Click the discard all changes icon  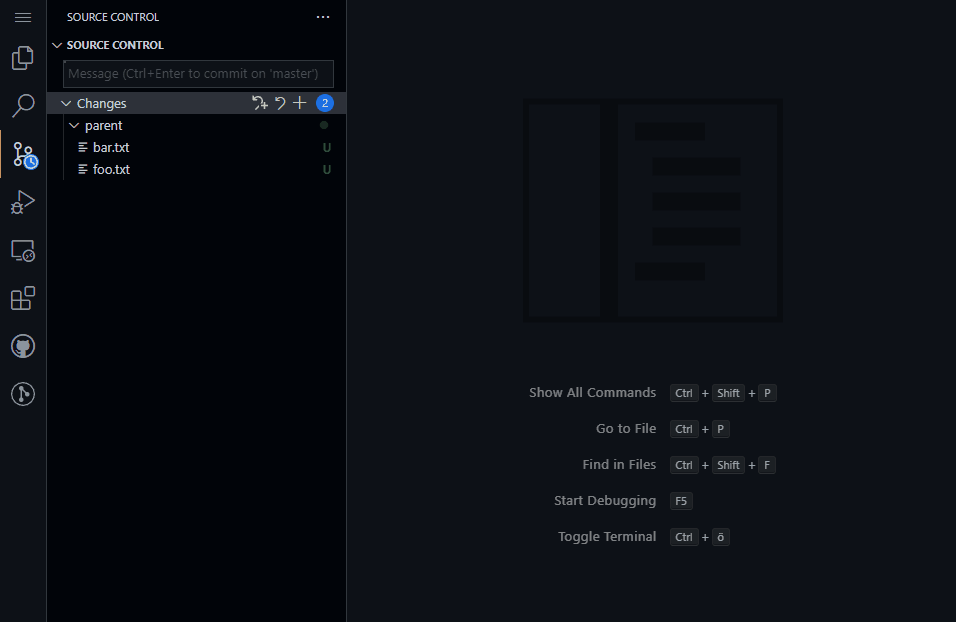(x=279, y=102)
